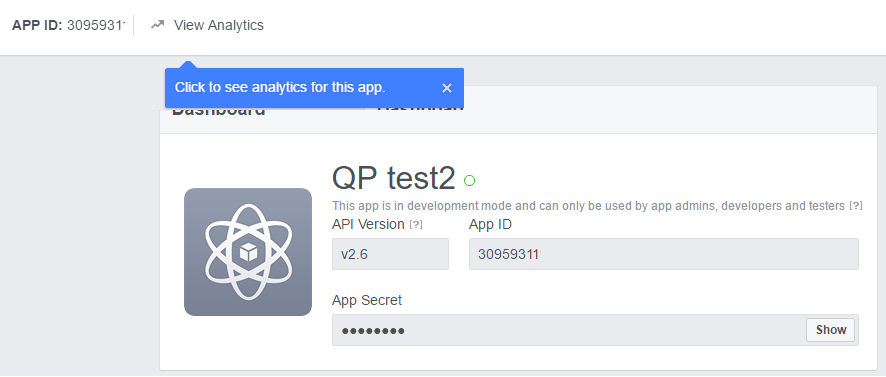Screen dimensions: 886x377
Task: Click the analytics trend arrow icon
Action: (157, 25)
